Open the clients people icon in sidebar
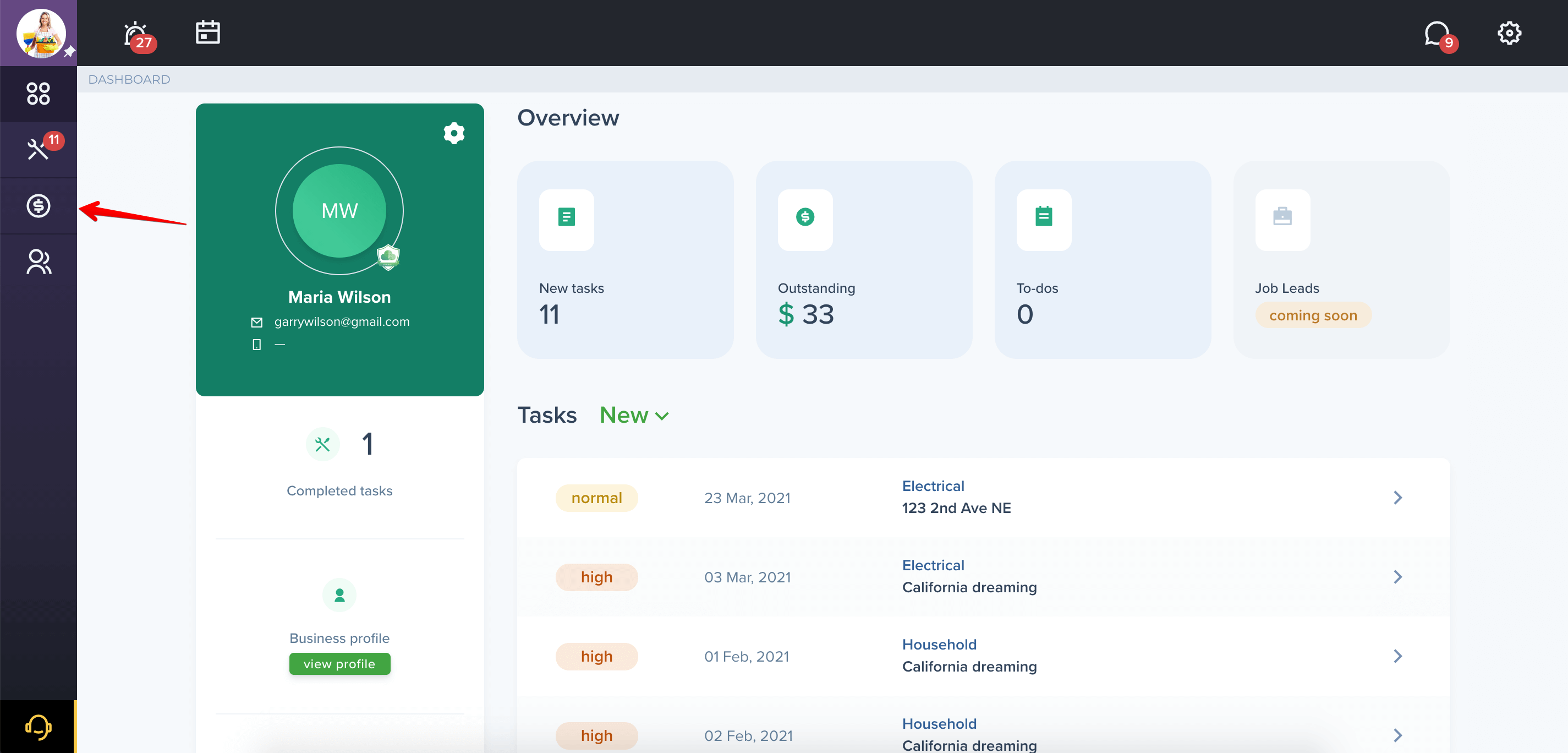 [x=39, y=262]
